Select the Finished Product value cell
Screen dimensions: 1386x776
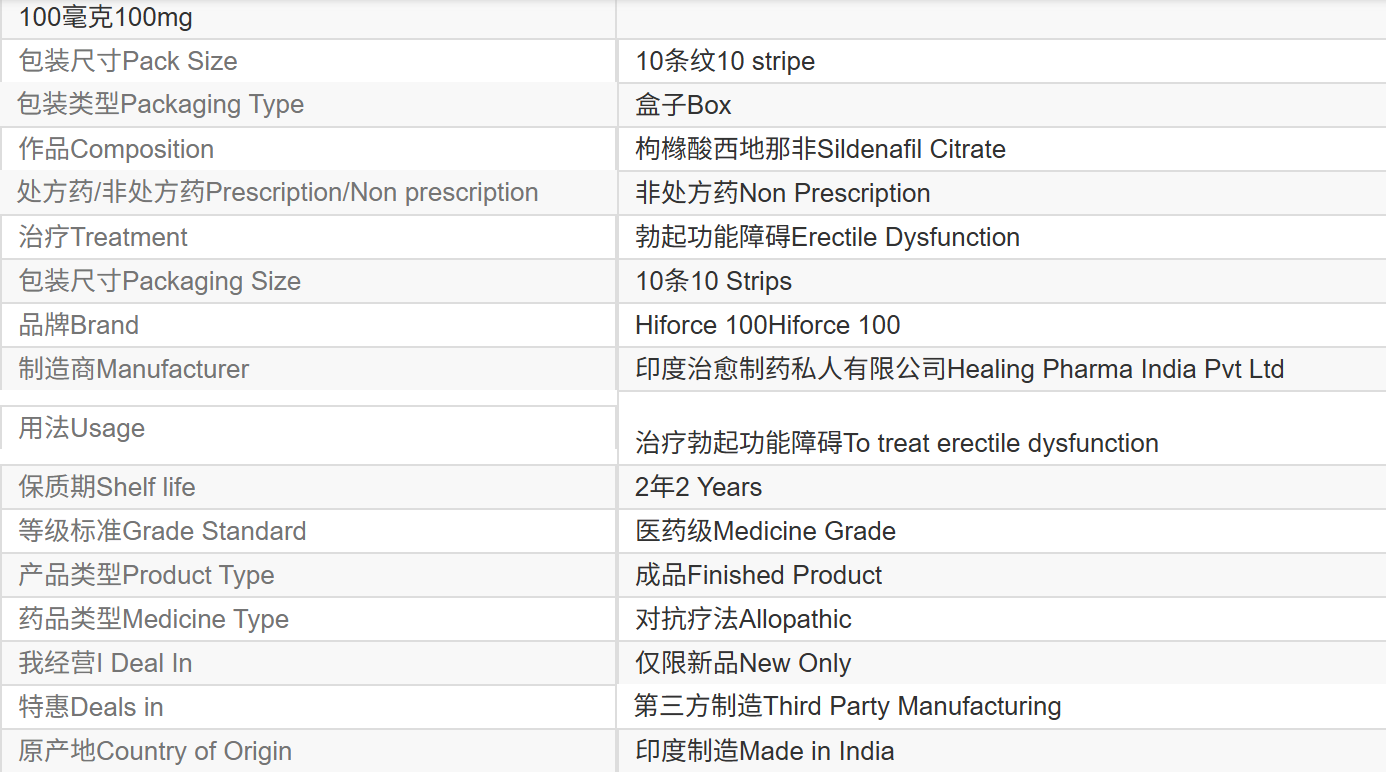(x=758, y=575)
